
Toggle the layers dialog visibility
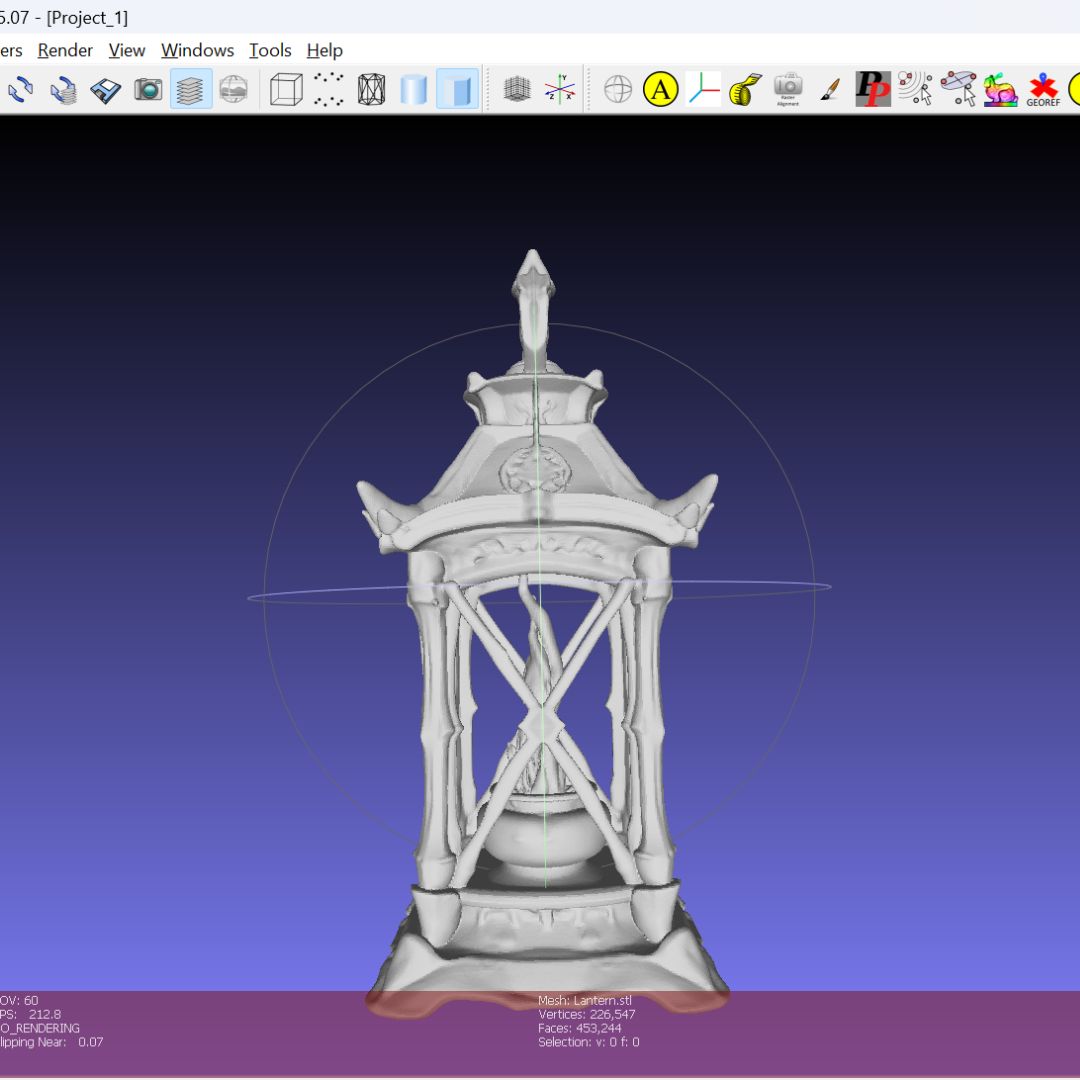tap(191, 88)
